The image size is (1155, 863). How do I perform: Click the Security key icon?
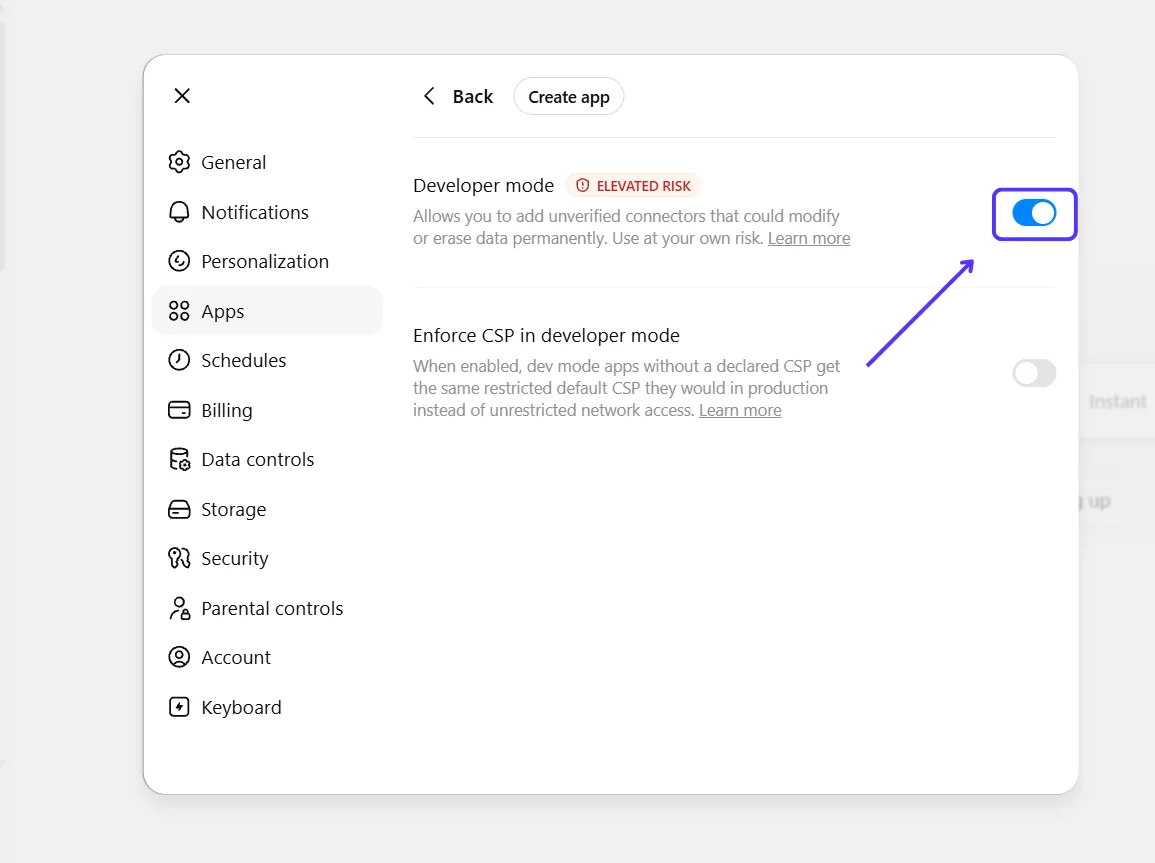[179, 558]
